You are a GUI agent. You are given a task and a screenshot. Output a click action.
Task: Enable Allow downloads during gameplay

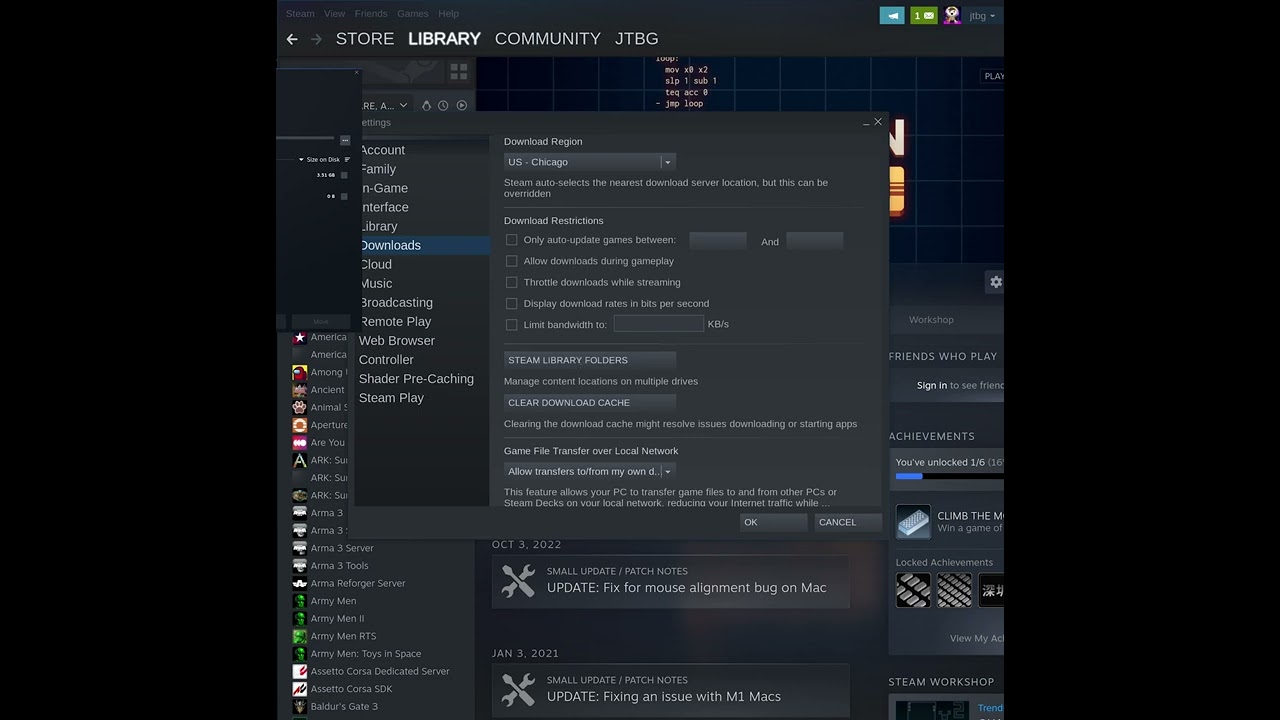tap(511, 261)
